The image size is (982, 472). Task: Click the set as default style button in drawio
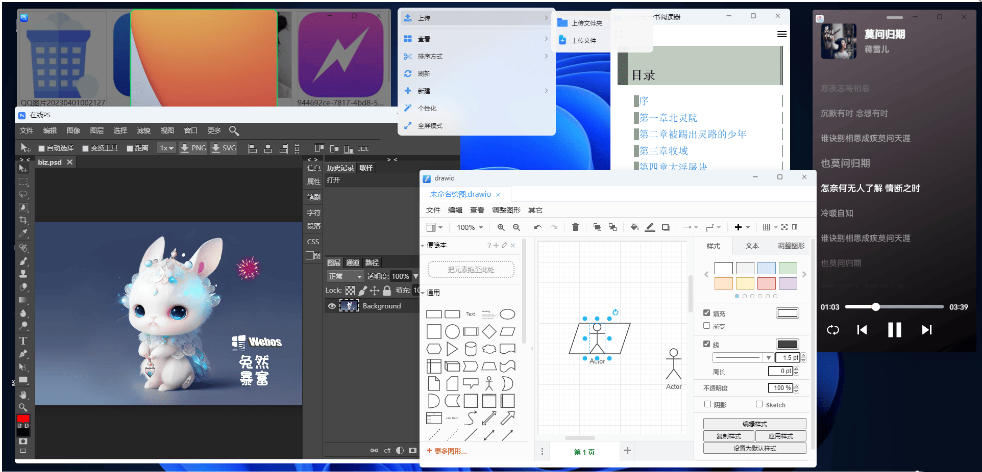755,448
